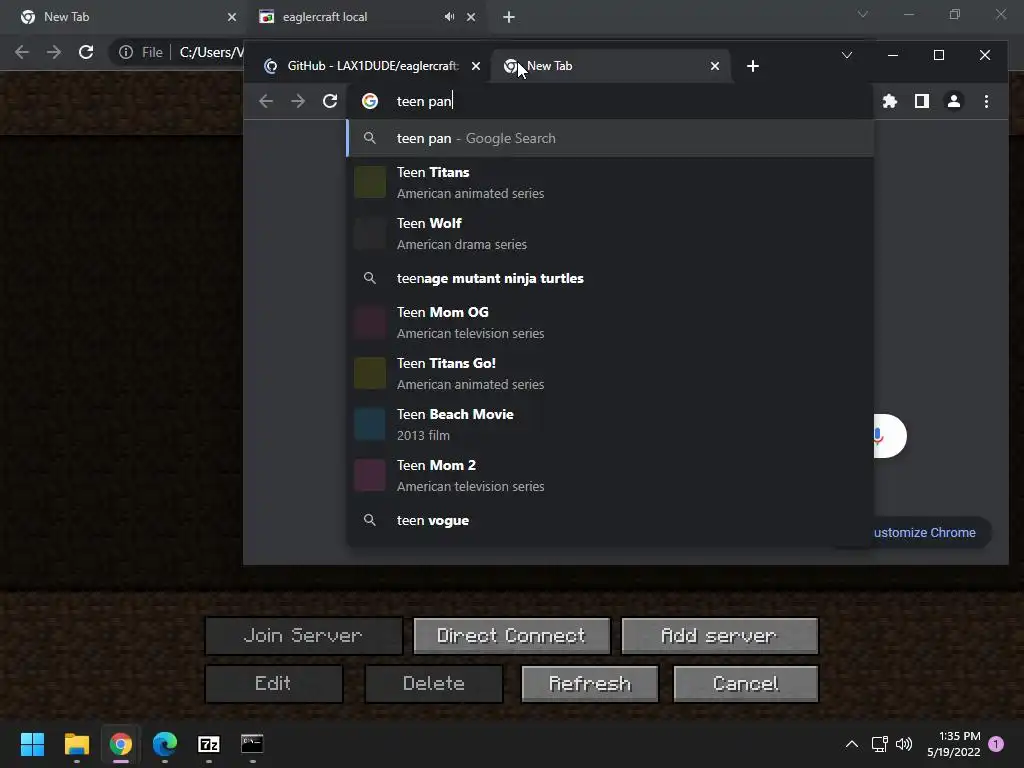Open the clock showing 1:35 PM
The width and height of the screenshot is (1024, 768).
pyautogui.click(x=953, y=744)
